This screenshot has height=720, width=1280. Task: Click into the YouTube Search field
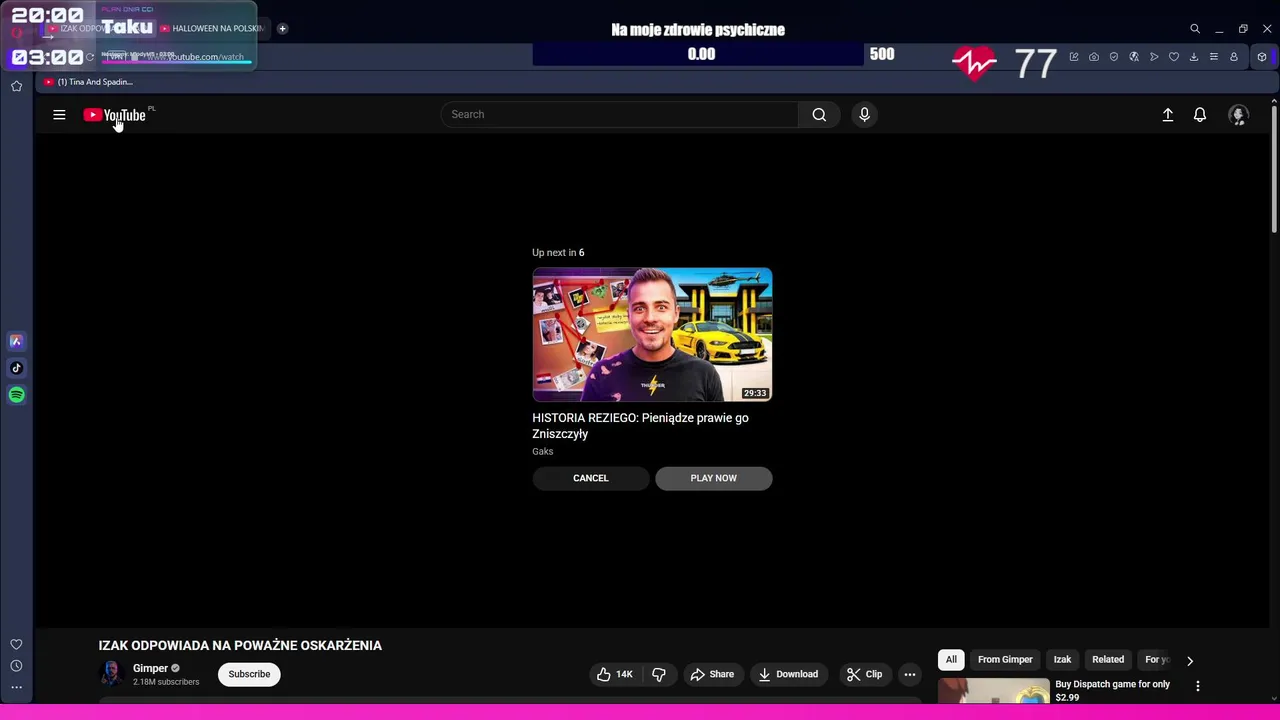pos(620,114)
